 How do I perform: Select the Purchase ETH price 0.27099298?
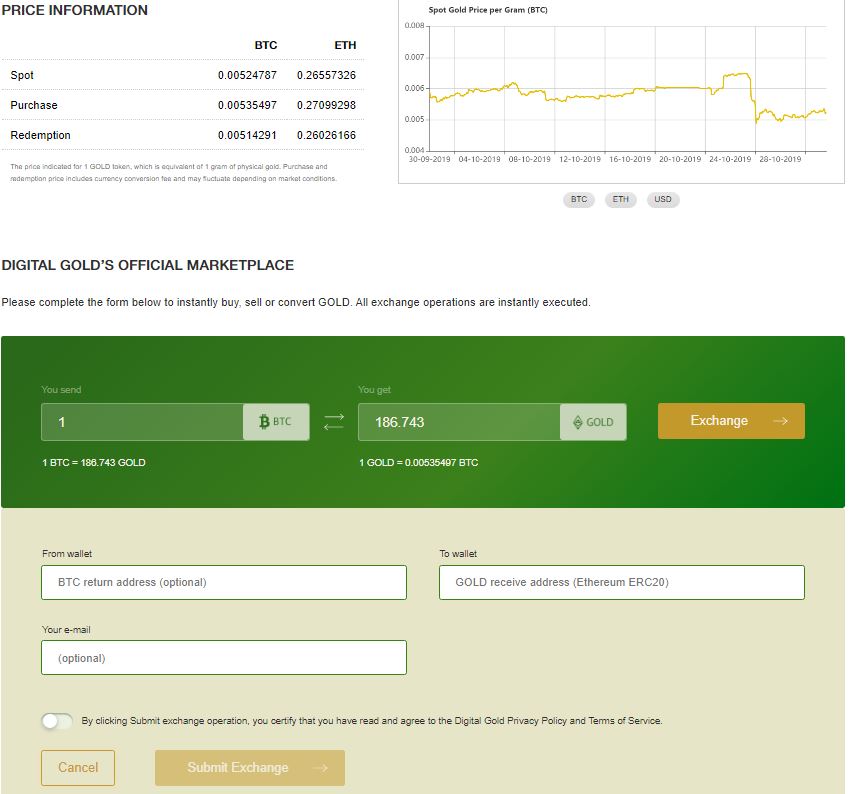click(326, 105)
